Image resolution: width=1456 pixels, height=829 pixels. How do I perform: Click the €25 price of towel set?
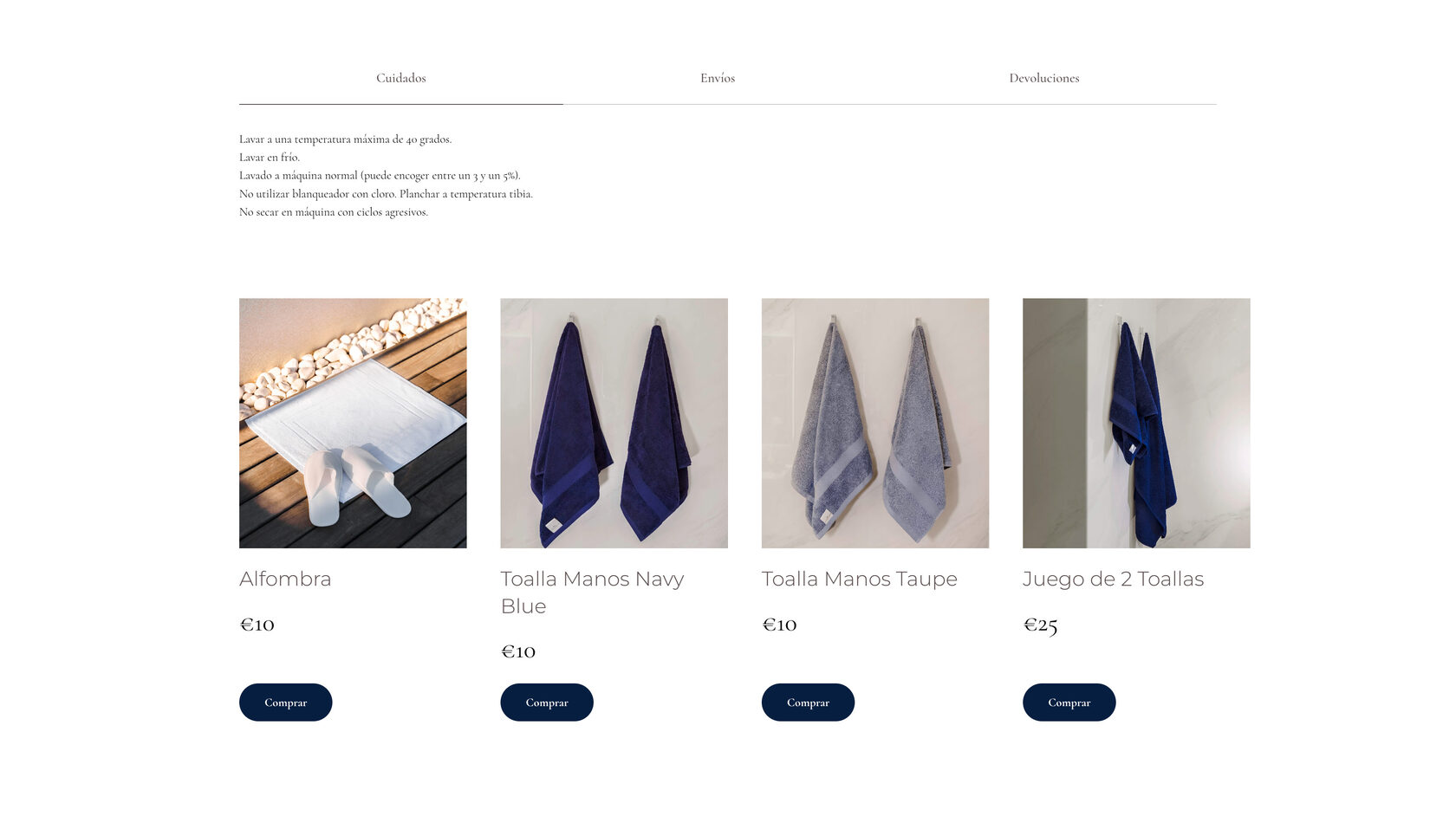pyautogui.click(x=1041, y=625)
